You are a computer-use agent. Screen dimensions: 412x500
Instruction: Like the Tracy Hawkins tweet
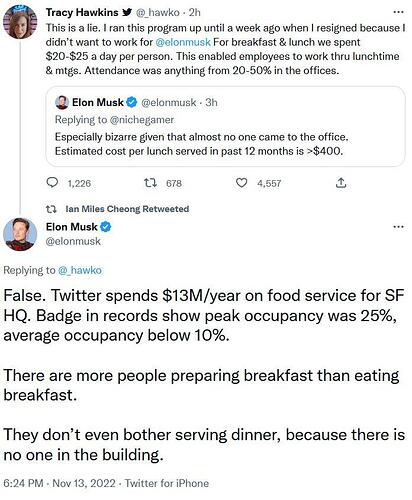[242, 183]
